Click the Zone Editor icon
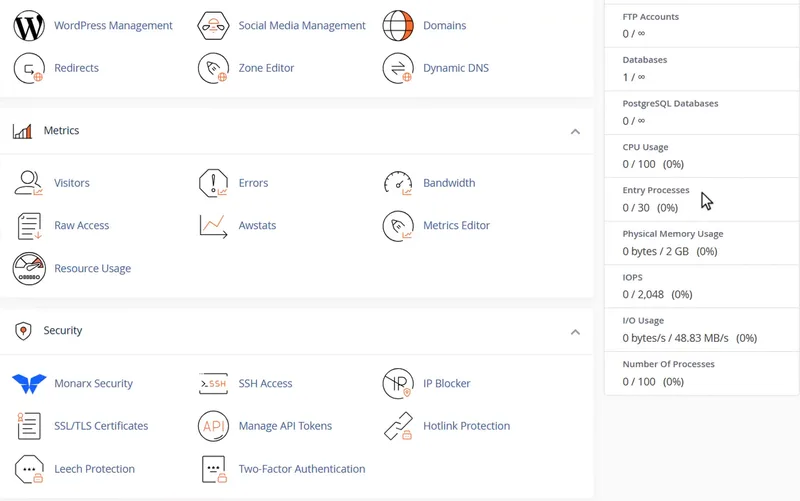 (x=213, y=68)
